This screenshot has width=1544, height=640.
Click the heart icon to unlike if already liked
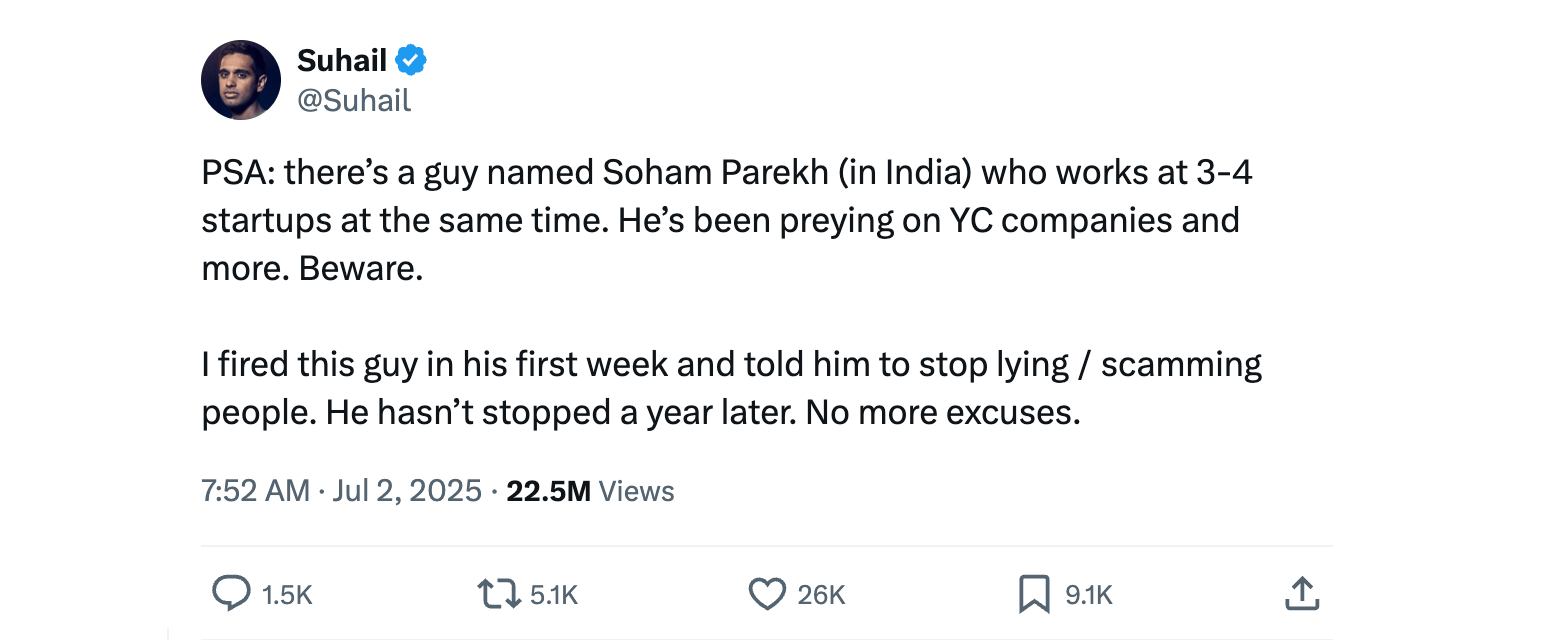tap(767, 594)
